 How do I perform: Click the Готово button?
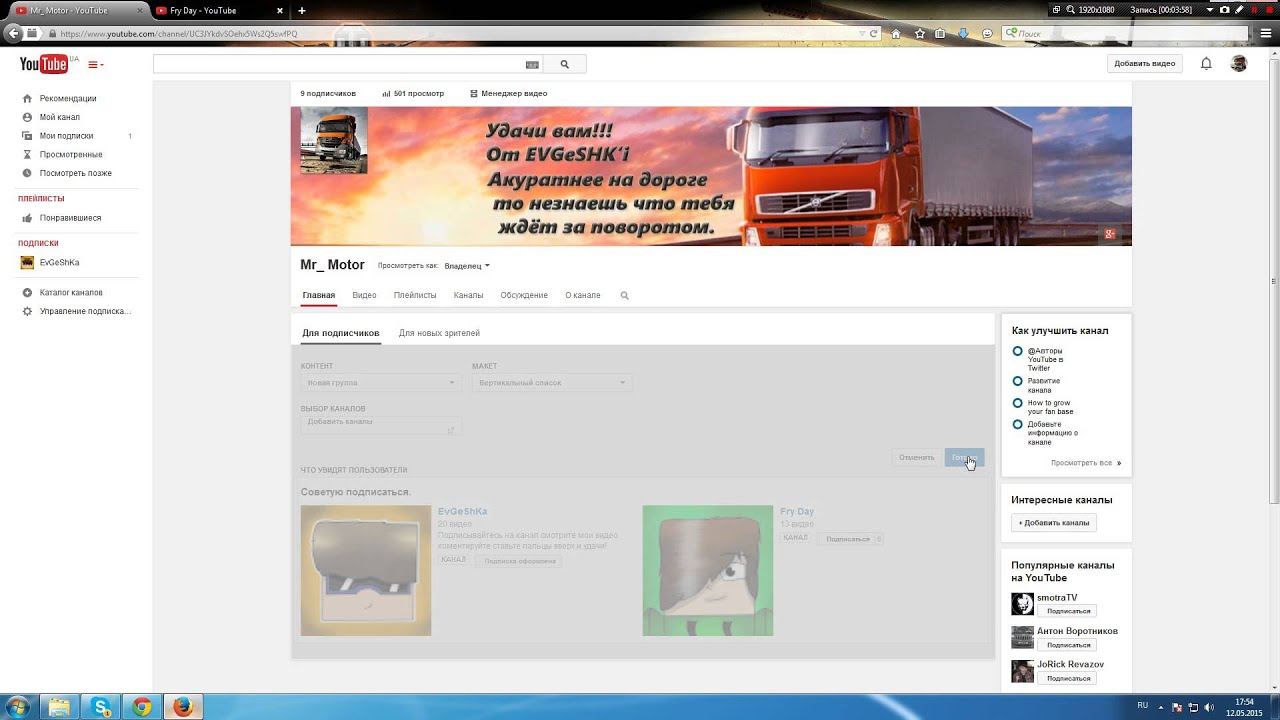964,457
